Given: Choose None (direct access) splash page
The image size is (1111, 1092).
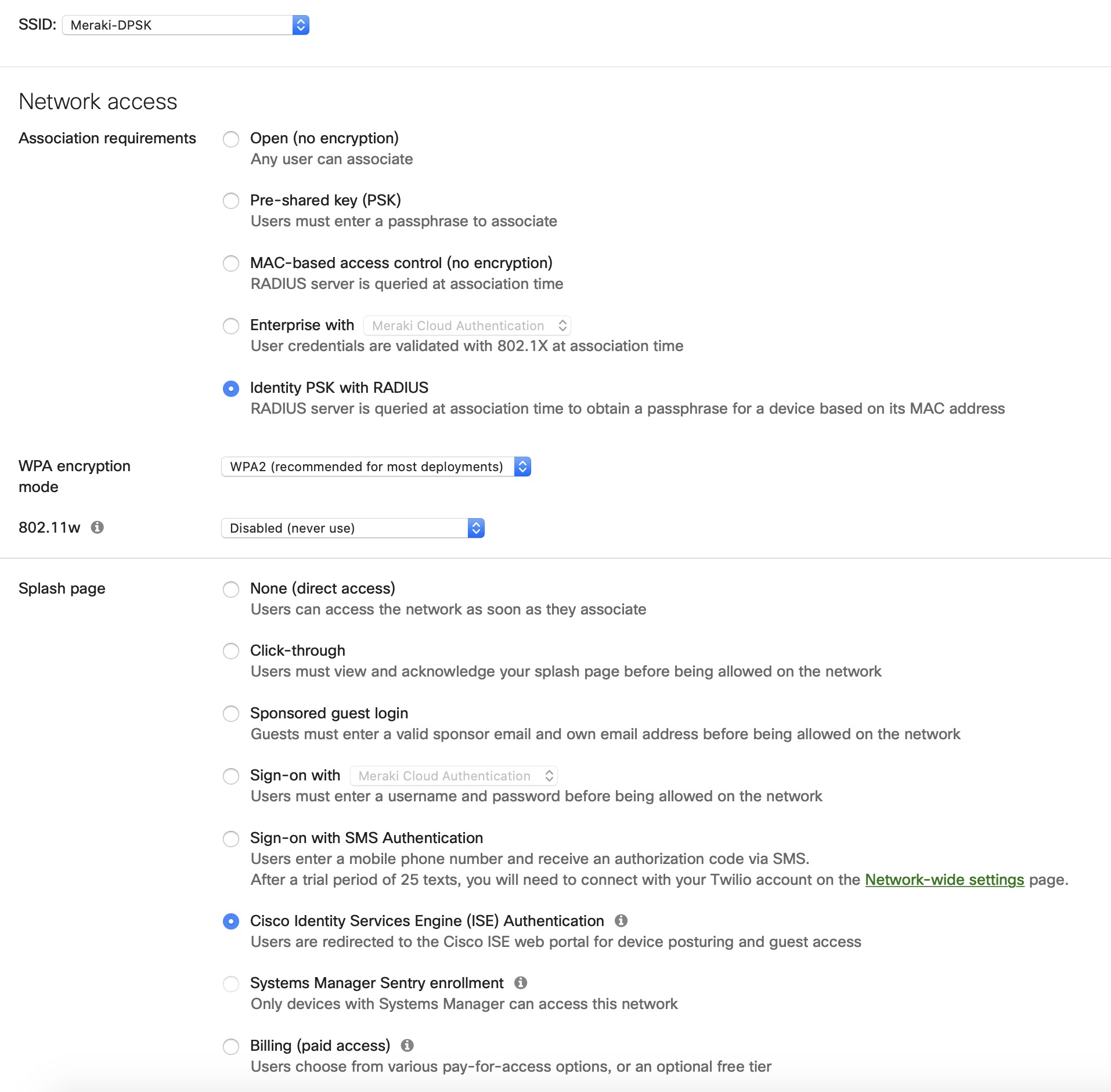Looking at the screenshot, I should click(x=231, y=590).
